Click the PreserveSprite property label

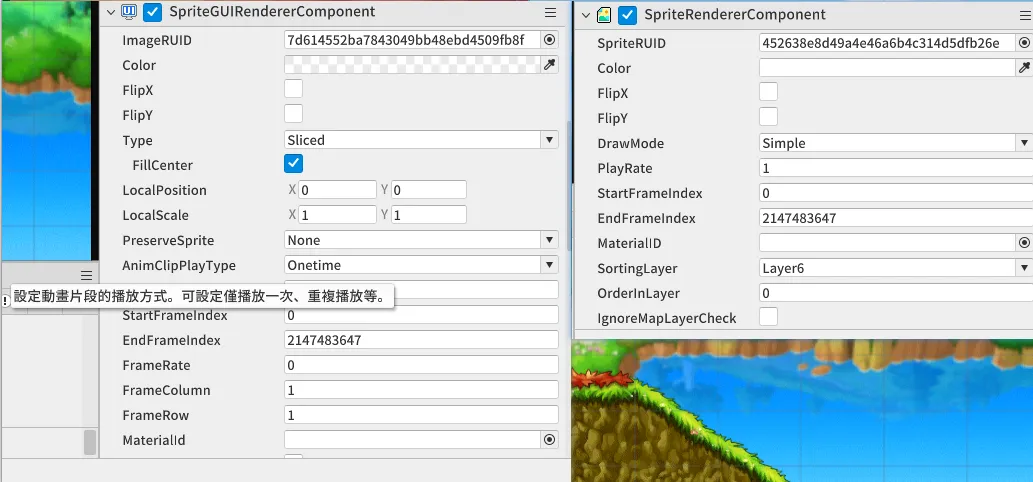click(x=168, y=240)
